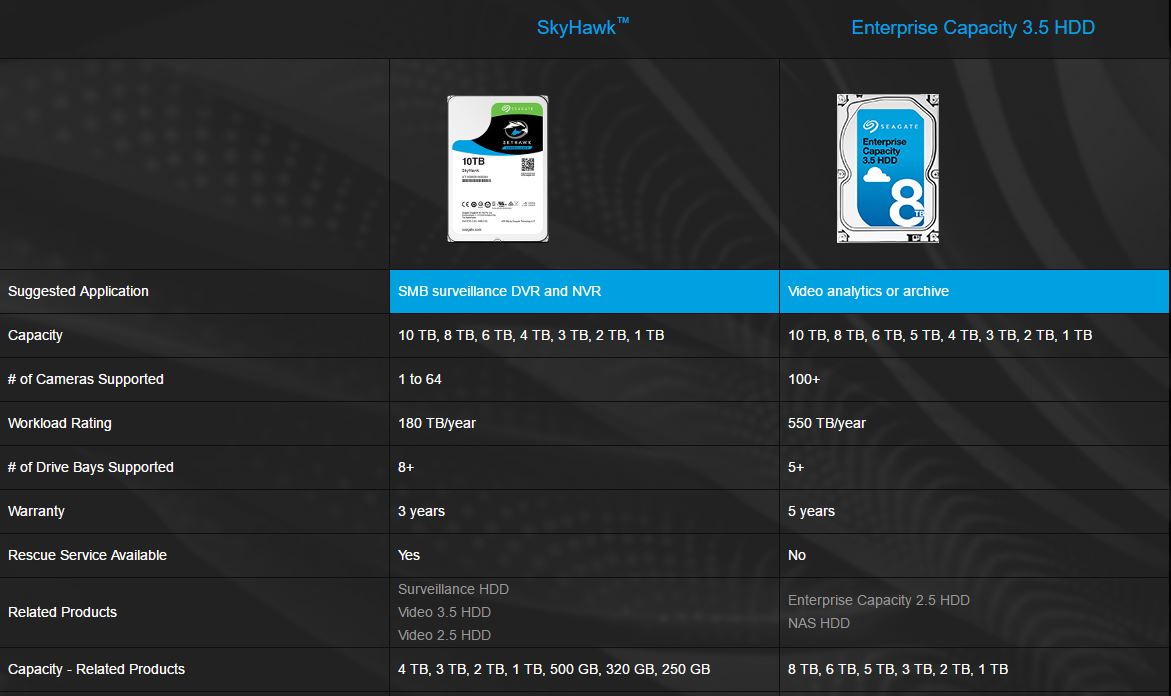The image size is (1171, 696).
Task: Select Enterprise capacity list containing '5 TB'
Action: [939, 335]
